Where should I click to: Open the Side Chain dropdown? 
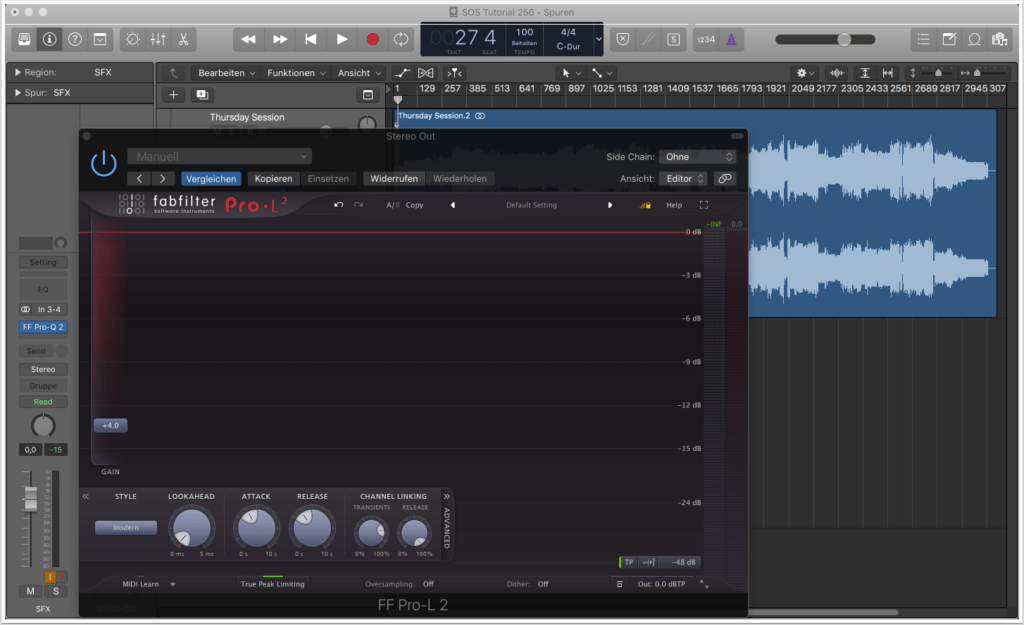click(697, 157)
